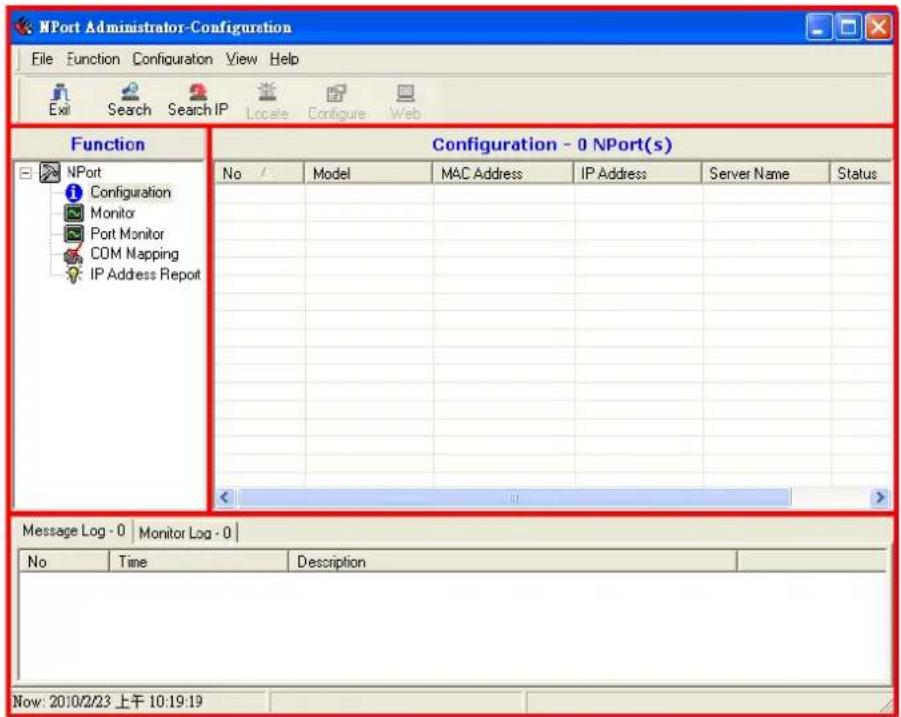This screenshot has width=901, height=717.
Task: Click the Search toolbar icon
Action: 130,92
